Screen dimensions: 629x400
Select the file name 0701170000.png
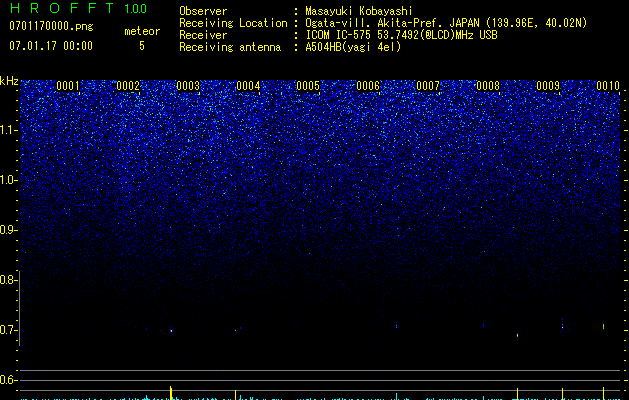[x=51, y=26]
